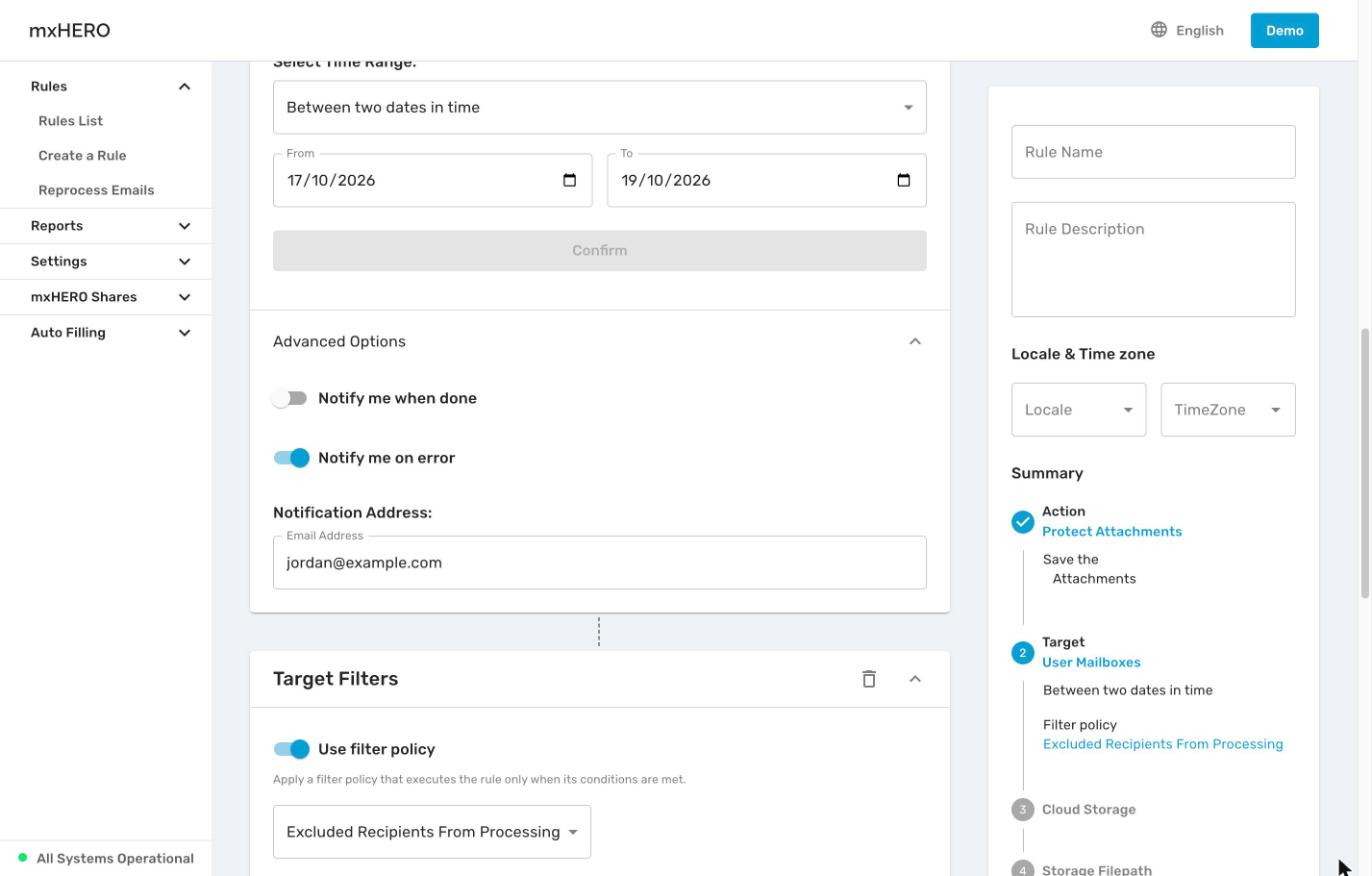Click the Storage Filepath step label

tap(1097, 870)
